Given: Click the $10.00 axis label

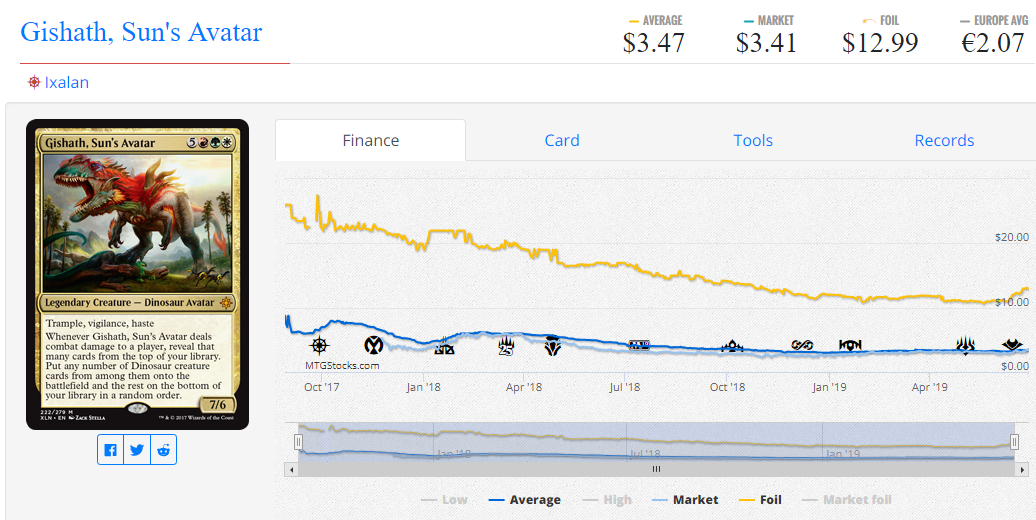Looking at the screenshot, I should [1012, 302].
